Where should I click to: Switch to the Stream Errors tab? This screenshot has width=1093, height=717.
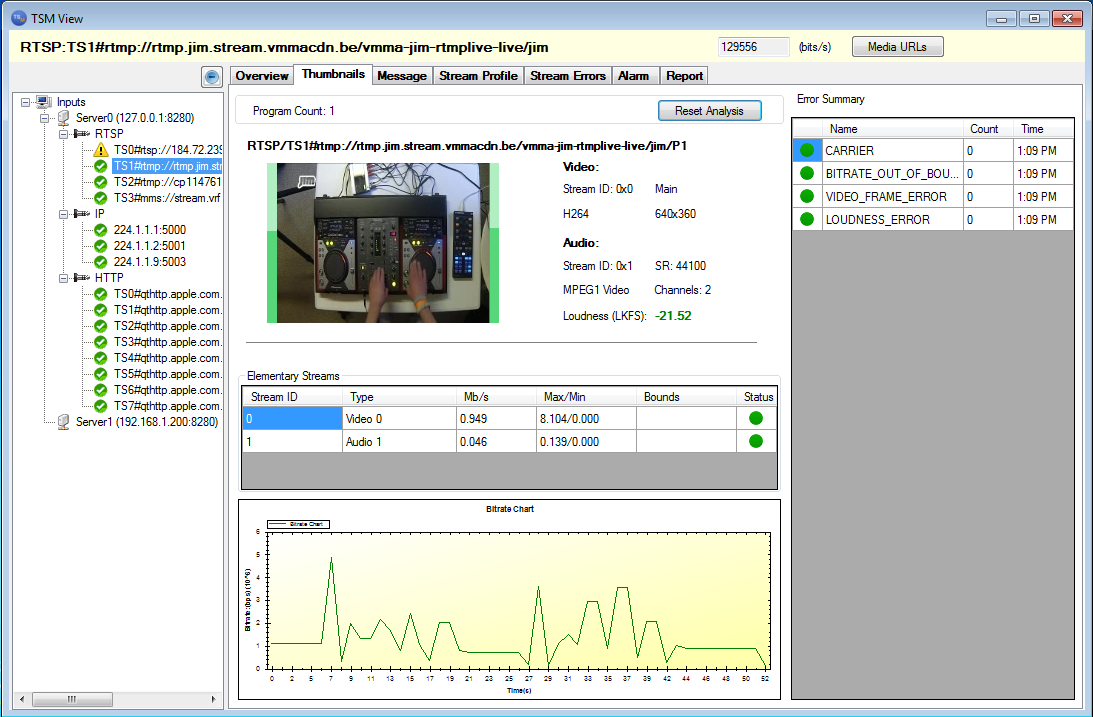click(567, 76)
